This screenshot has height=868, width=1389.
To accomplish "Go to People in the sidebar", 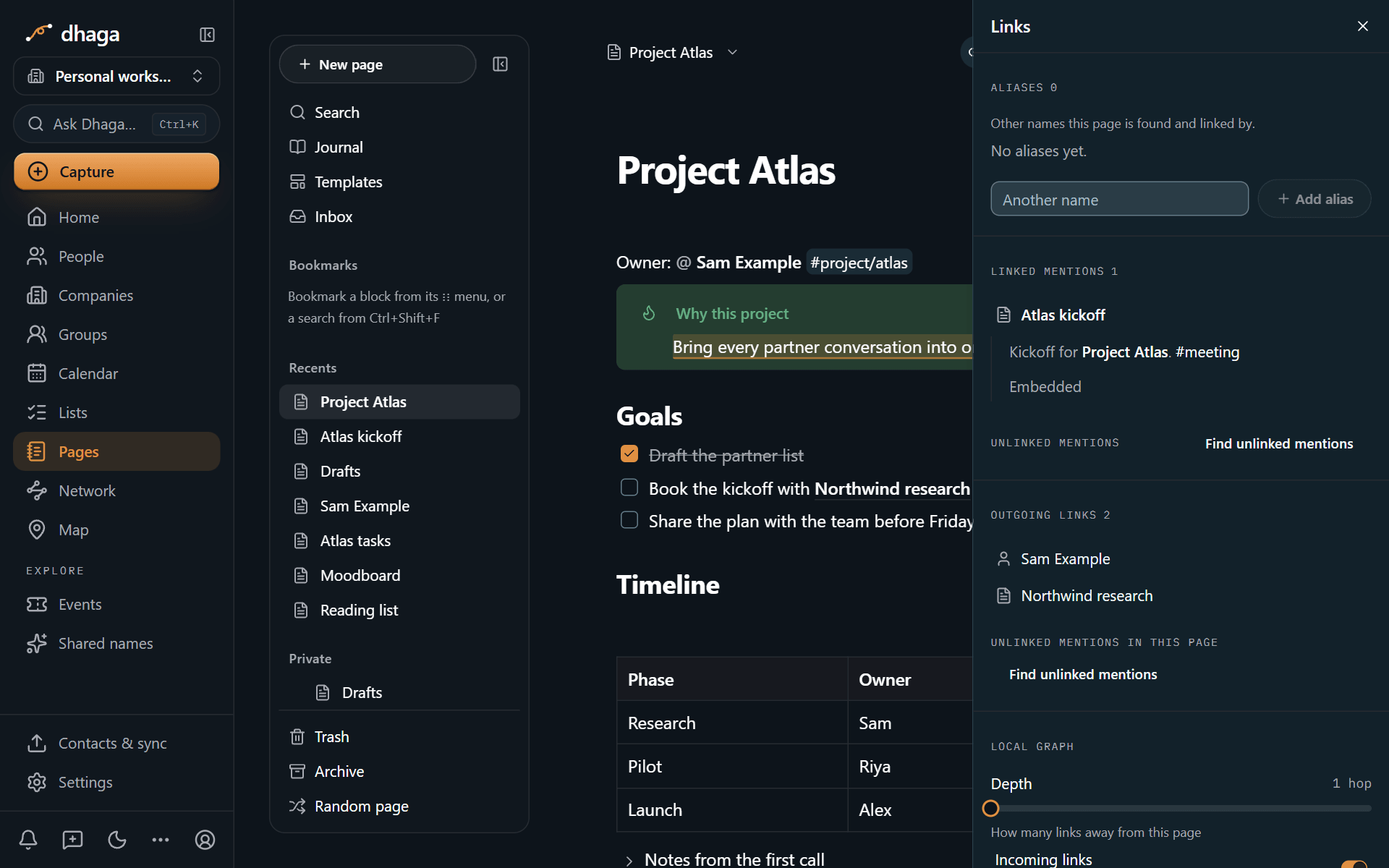I will [116, 256].
